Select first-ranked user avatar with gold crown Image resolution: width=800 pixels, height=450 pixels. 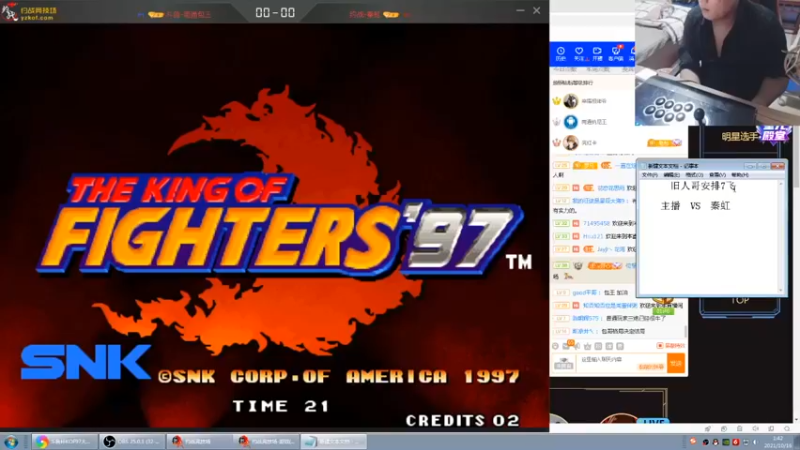click(570, 101)
